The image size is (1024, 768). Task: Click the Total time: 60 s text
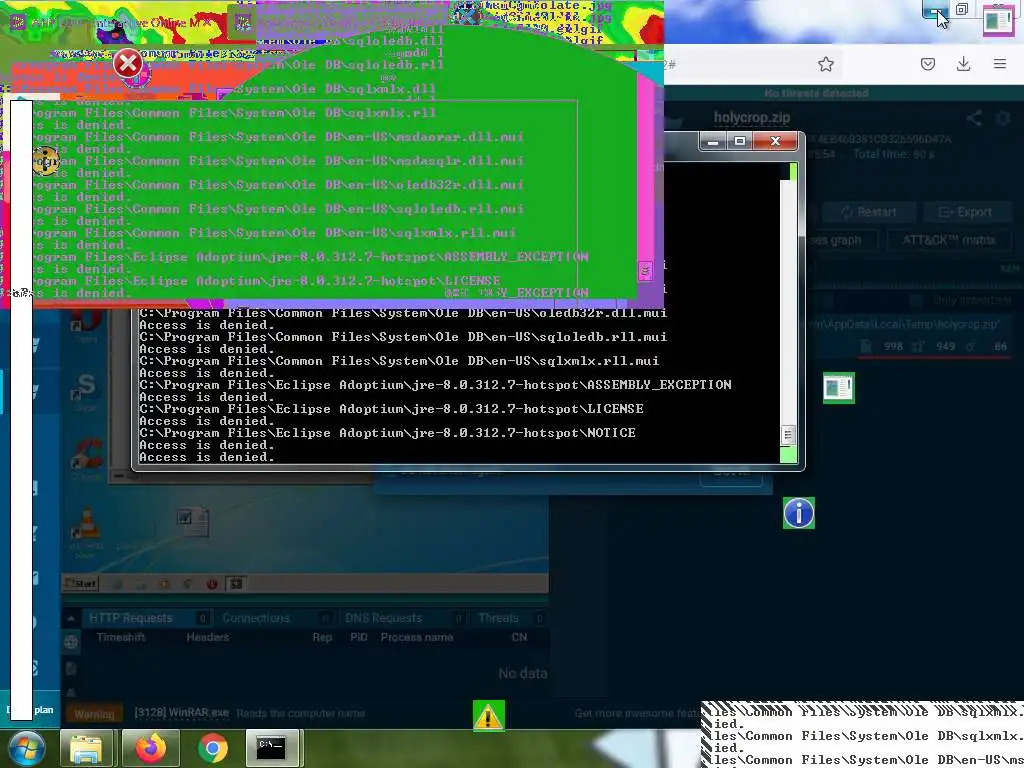(893, 154)
